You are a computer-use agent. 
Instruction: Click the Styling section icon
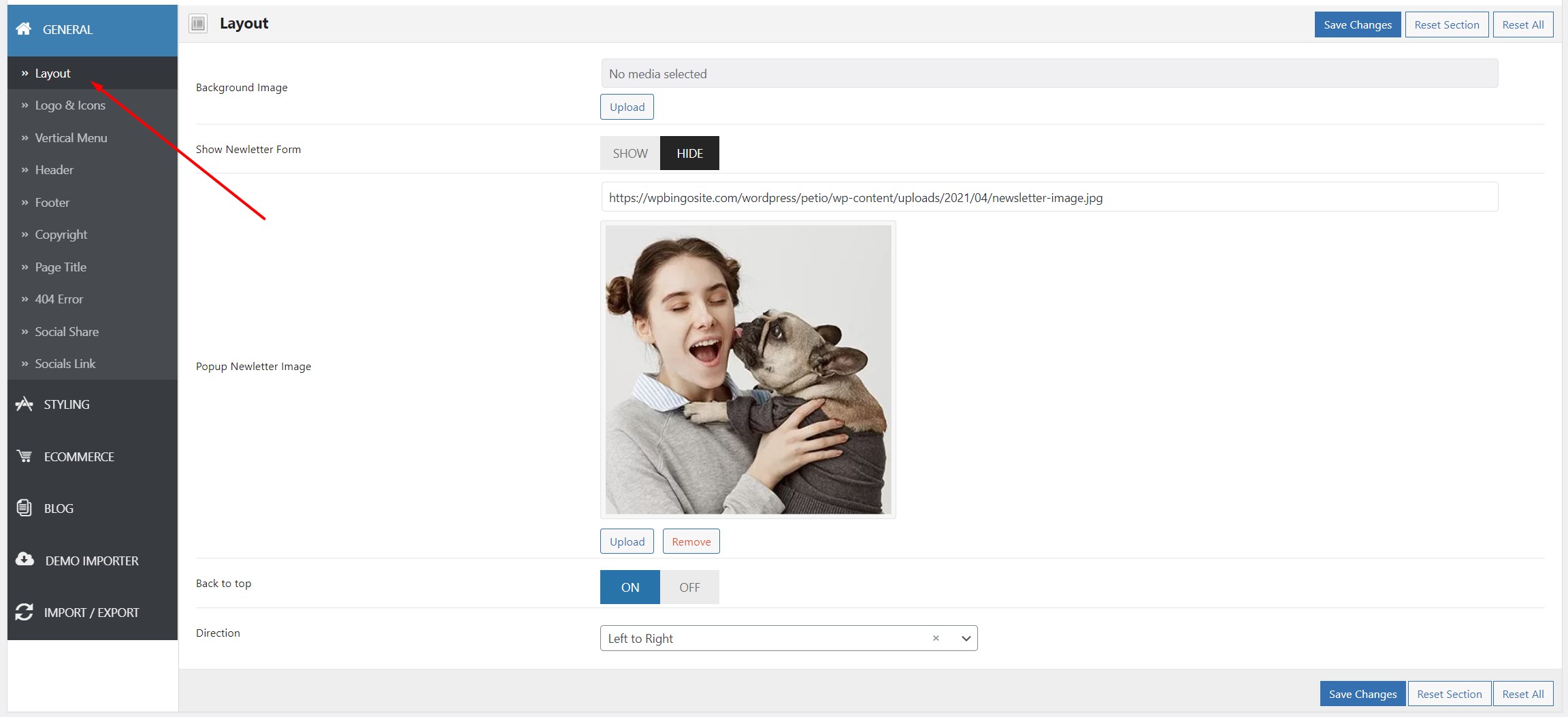pyautogui.click(x=24, y=404)
